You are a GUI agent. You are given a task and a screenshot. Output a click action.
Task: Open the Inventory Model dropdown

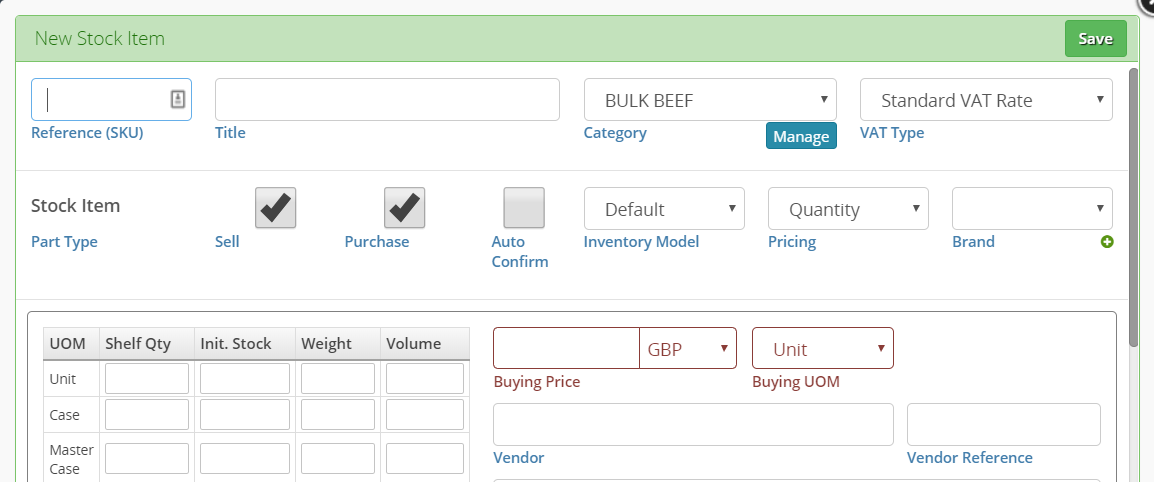664,209
